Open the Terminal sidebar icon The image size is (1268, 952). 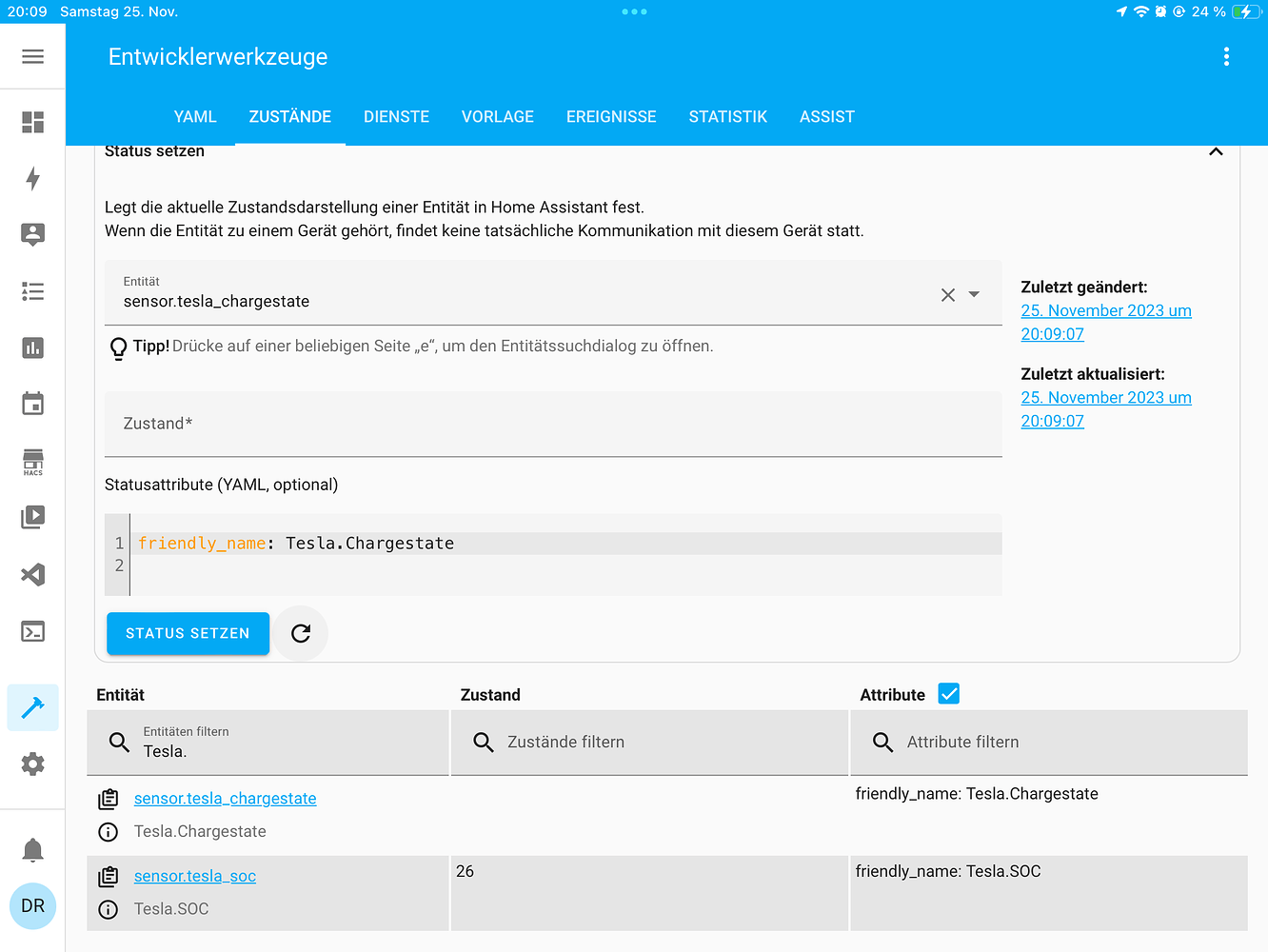pyautogui.click(x=32, y=630)
